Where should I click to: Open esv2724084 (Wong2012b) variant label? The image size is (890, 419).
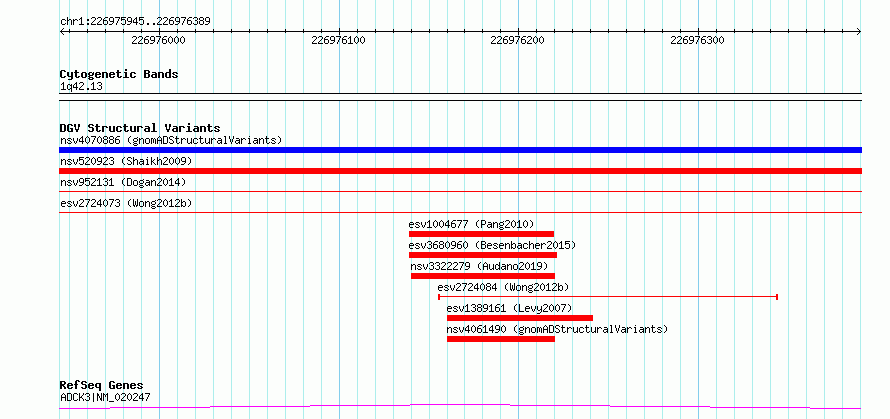tap(503, 287)
